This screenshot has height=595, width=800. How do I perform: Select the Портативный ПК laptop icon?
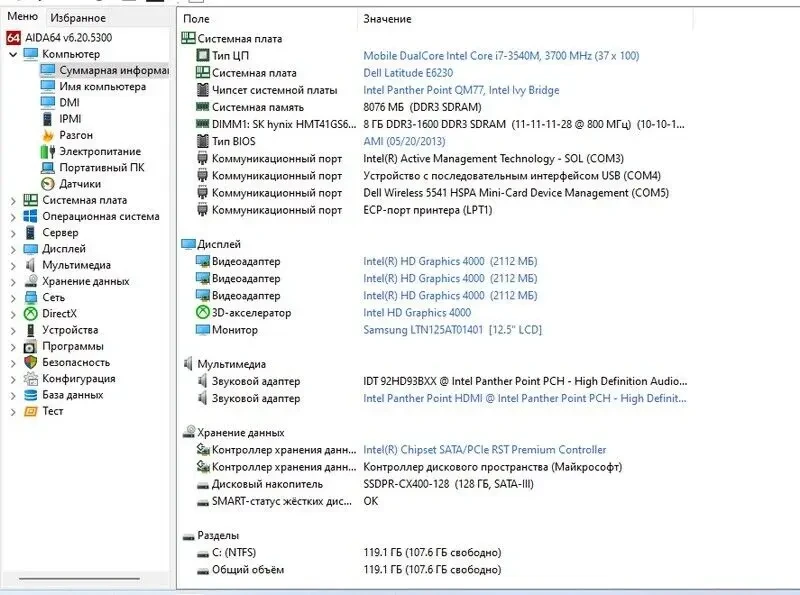[x=49, y=169]
